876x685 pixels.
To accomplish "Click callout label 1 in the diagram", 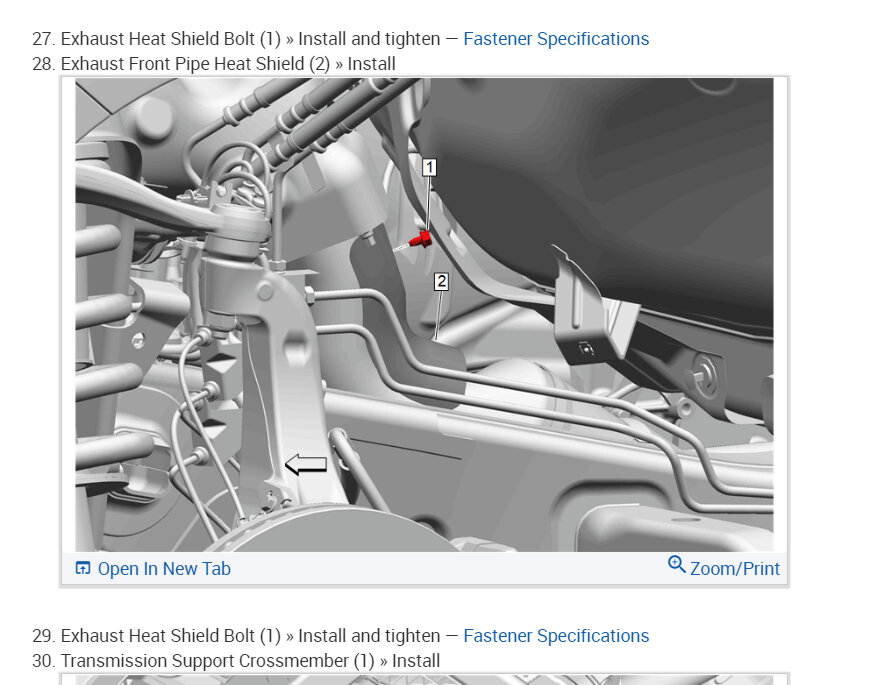I will 429,168.
